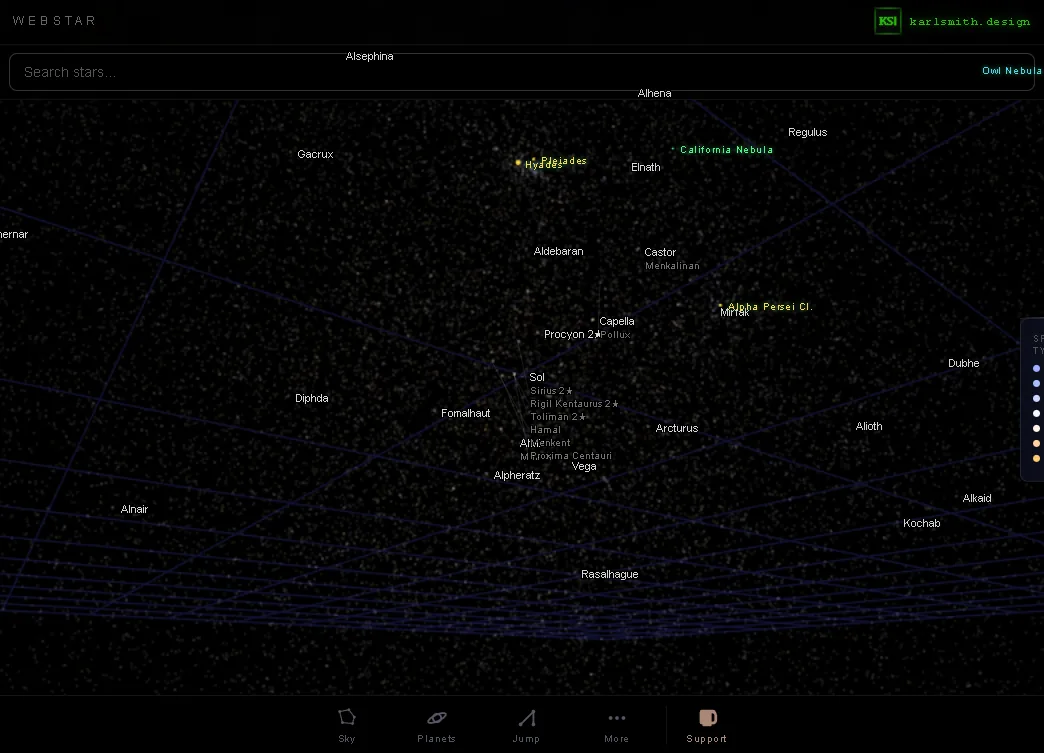The height and width of the screenshot is (753, 1044).
Task: Select the star Hamal
Action: [545, 429]
